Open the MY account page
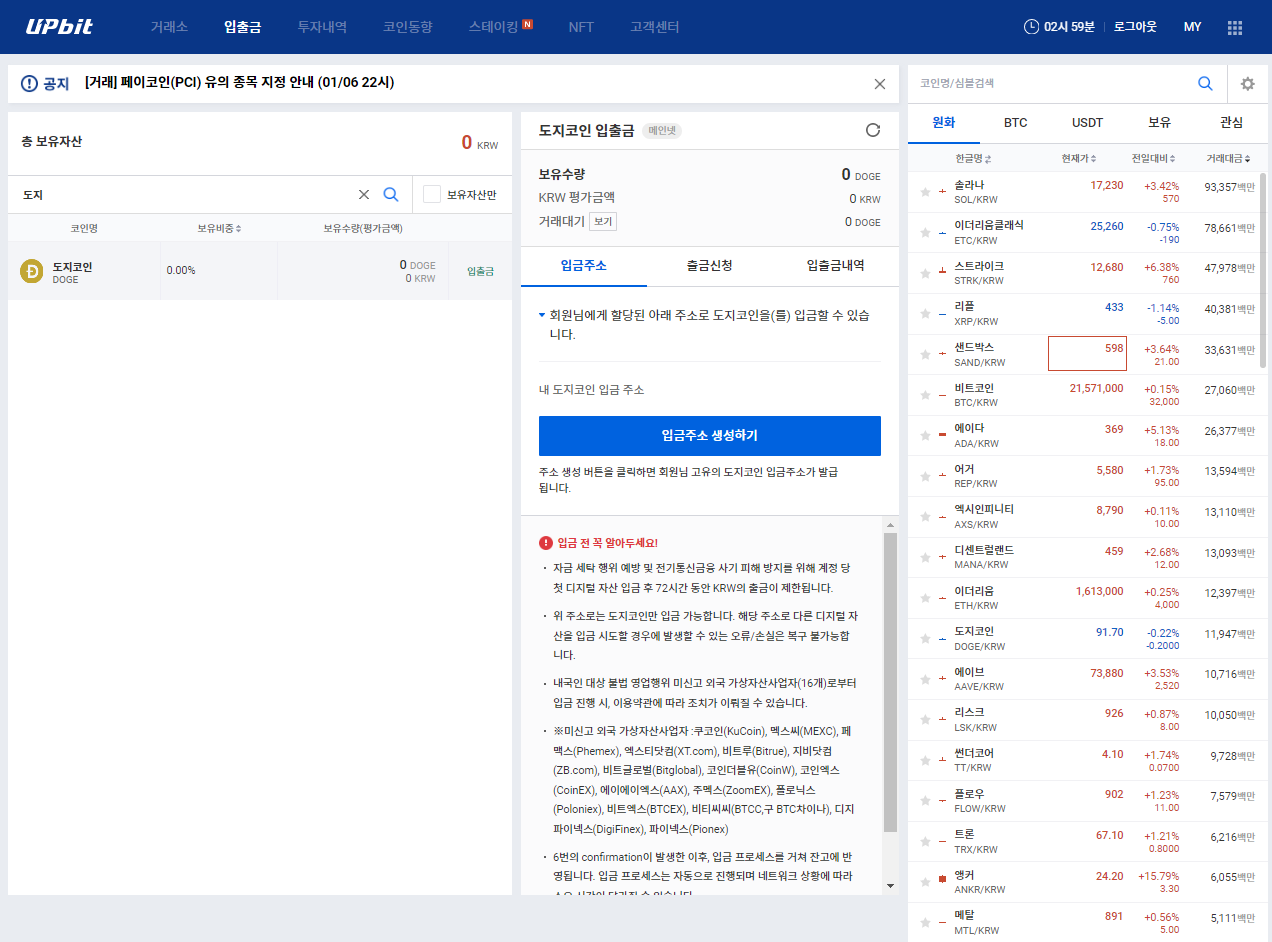The height and width of the screenshot is (942, 1272). click(x=1193, y=27)
